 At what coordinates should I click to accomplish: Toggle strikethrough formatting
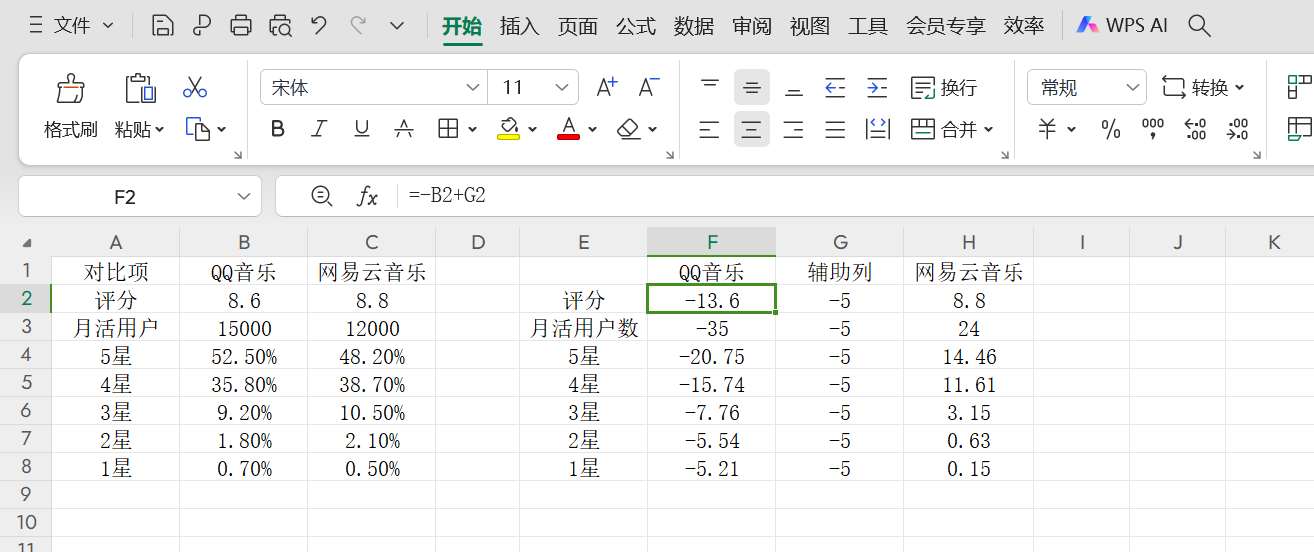coord(404,129)
